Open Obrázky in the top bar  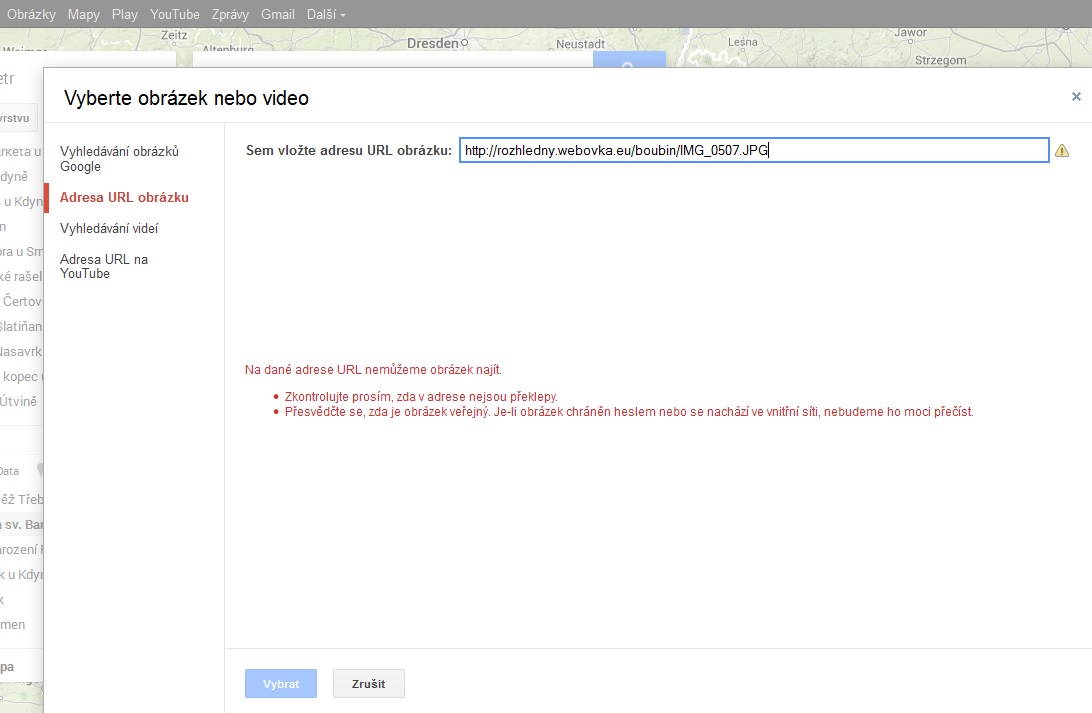[31, 15]
